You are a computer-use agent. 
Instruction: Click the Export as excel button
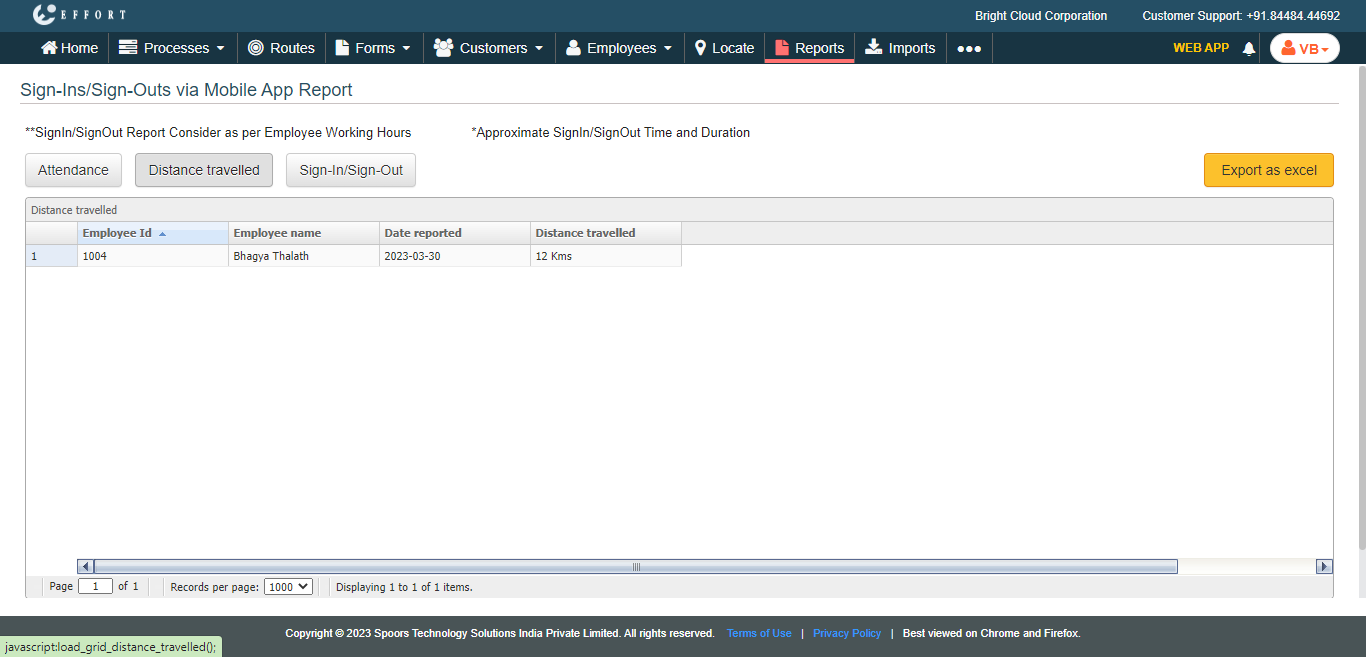point(1268,170)
